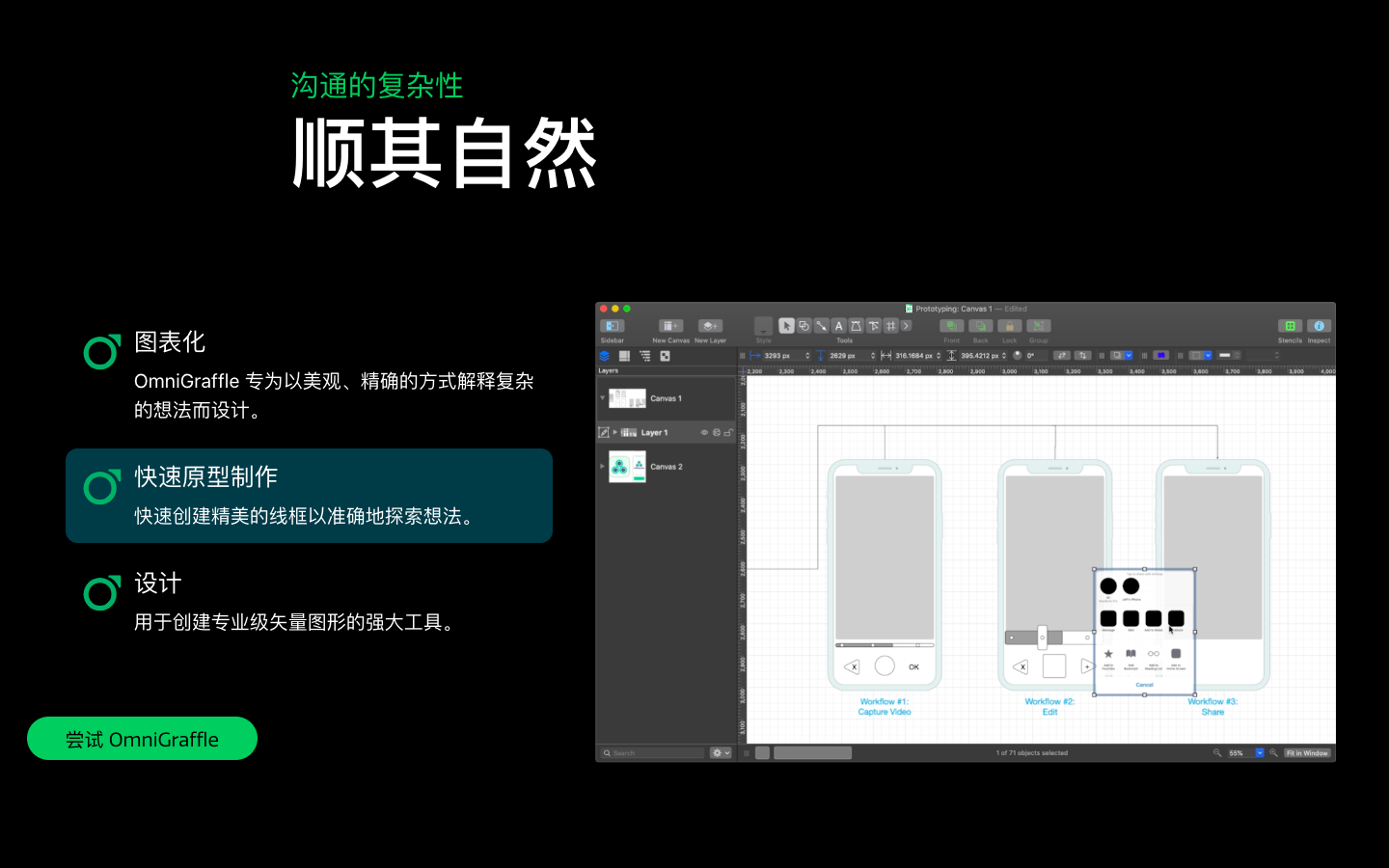Open the Stencils browser

pyautogui.click(x=1290, y=328)
